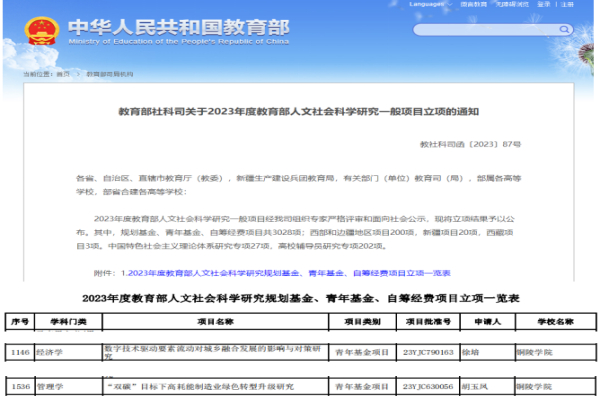Viewport: 600px width, 400px height.
Task: Select serial number cell 1146
Action: [20, 352]
